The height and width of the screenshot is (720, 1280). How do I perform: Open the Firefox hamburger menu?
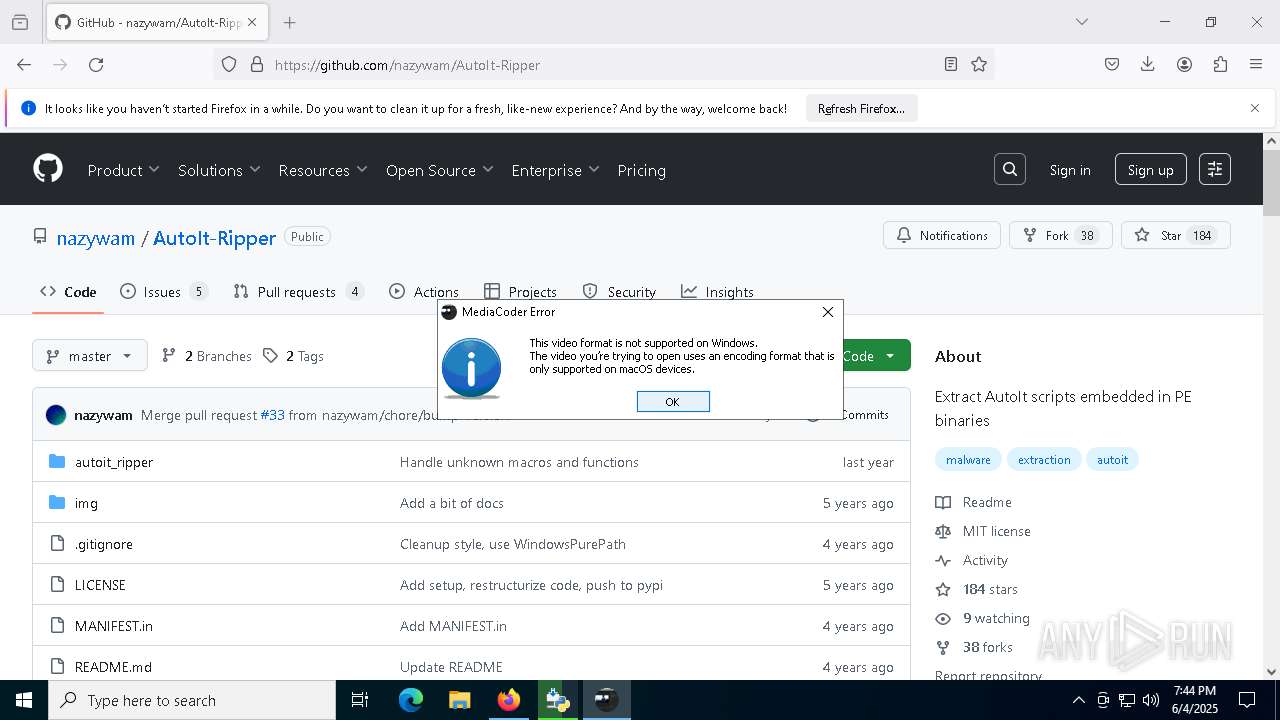point(1256,64)
